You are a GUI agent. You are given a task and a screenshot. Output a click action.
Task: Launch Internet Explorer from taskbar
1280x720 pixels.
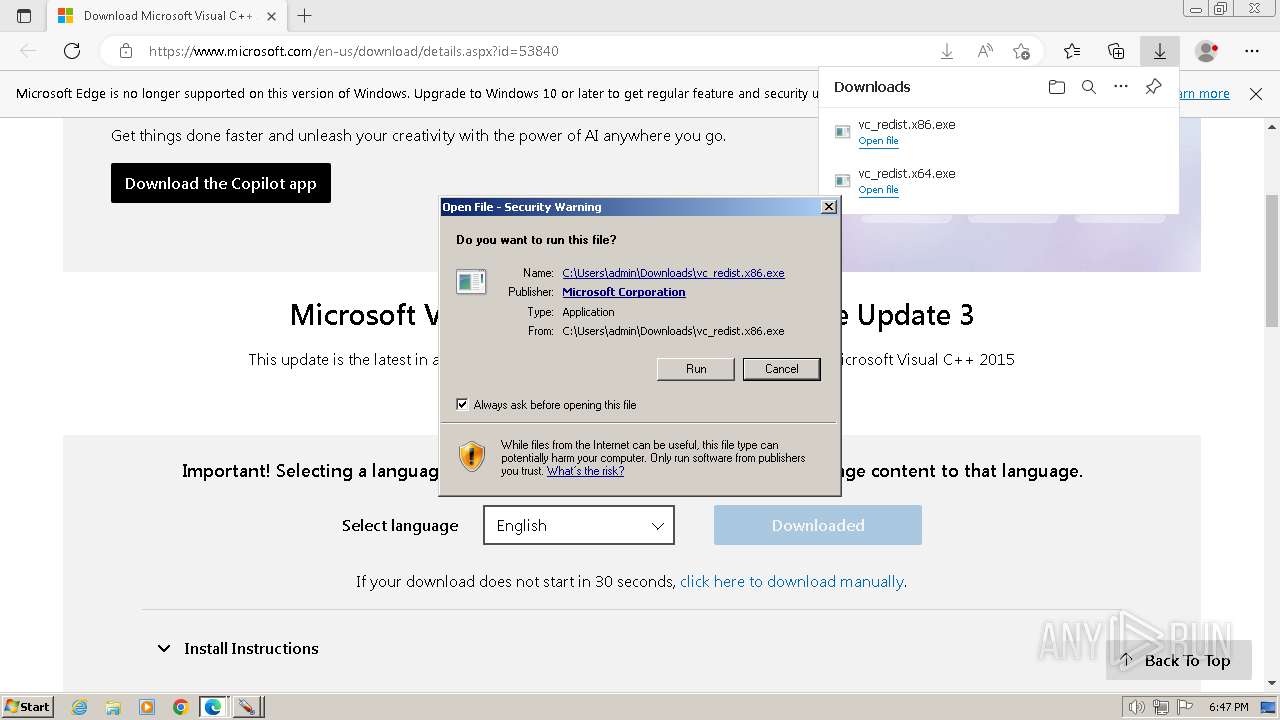(80, 707)
